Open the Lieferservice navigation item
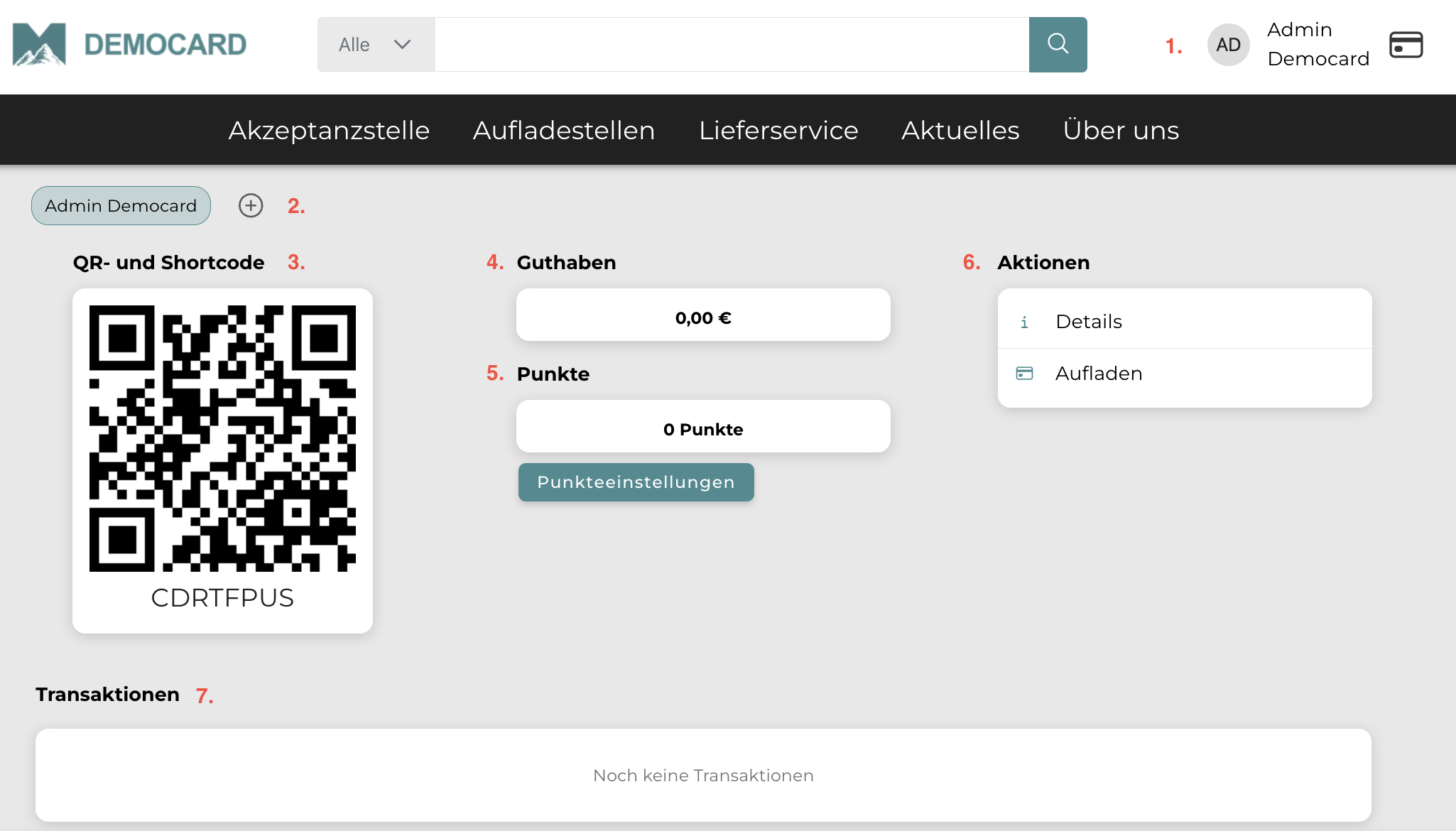The image size is (1456, 831). pyautogui.click(x=778, y=131)
